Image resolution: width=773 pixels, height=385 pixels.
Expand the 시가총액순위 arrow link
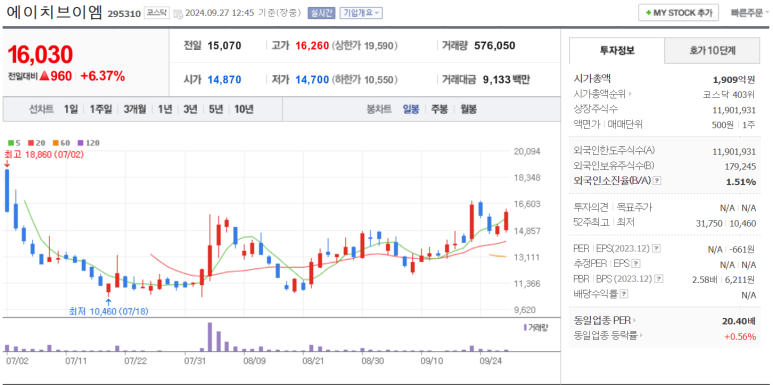click(x=604, y=94)
